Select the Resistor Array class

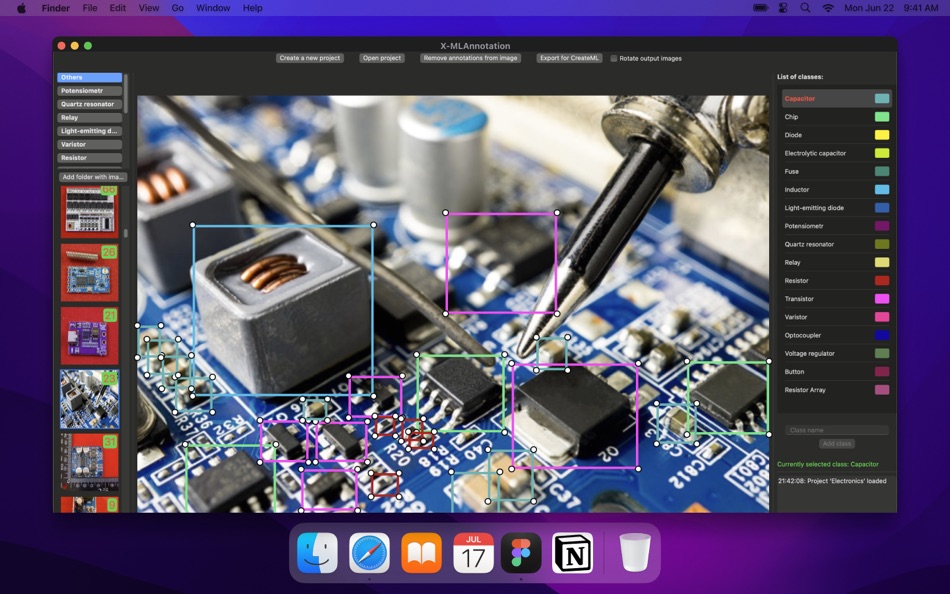tap(836, 389)
